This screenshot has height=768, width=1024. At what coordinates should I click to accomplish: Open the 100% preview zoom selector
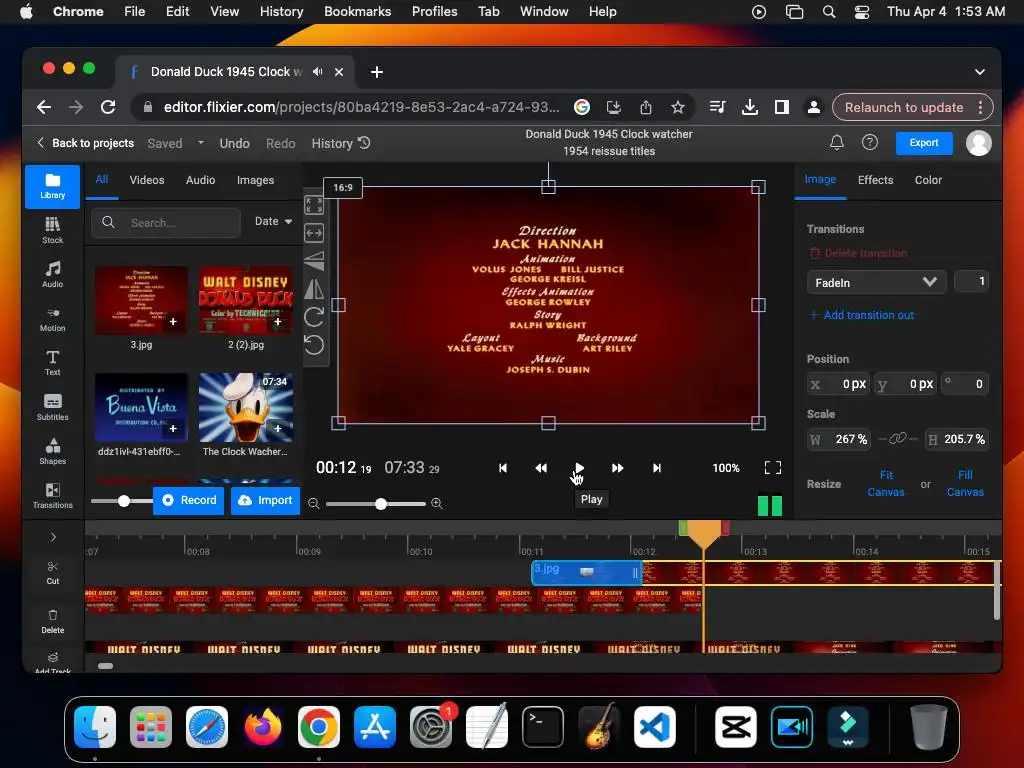726,468
